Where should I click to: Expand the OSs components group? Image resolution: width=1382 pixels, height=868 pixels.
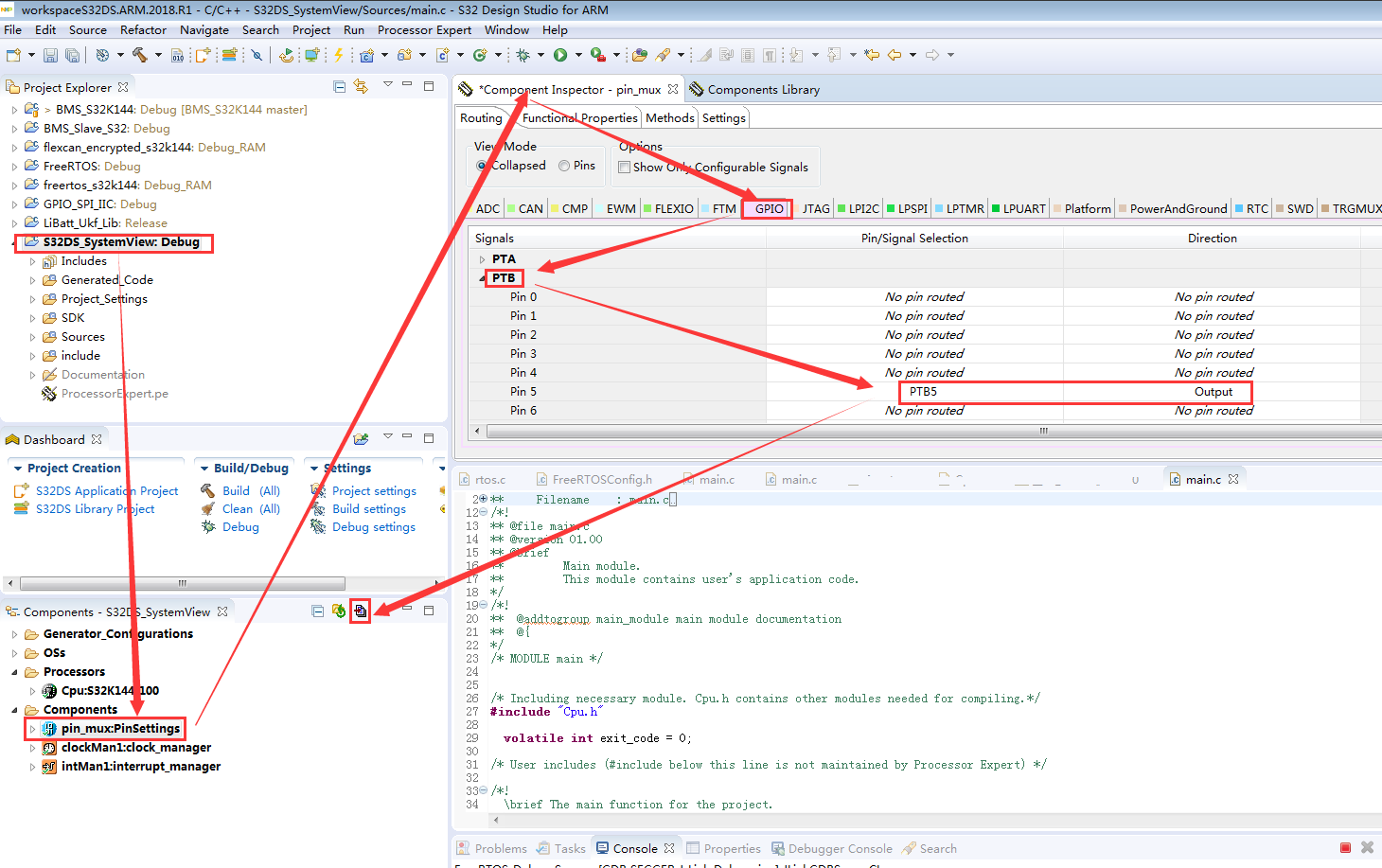(14, 653)
